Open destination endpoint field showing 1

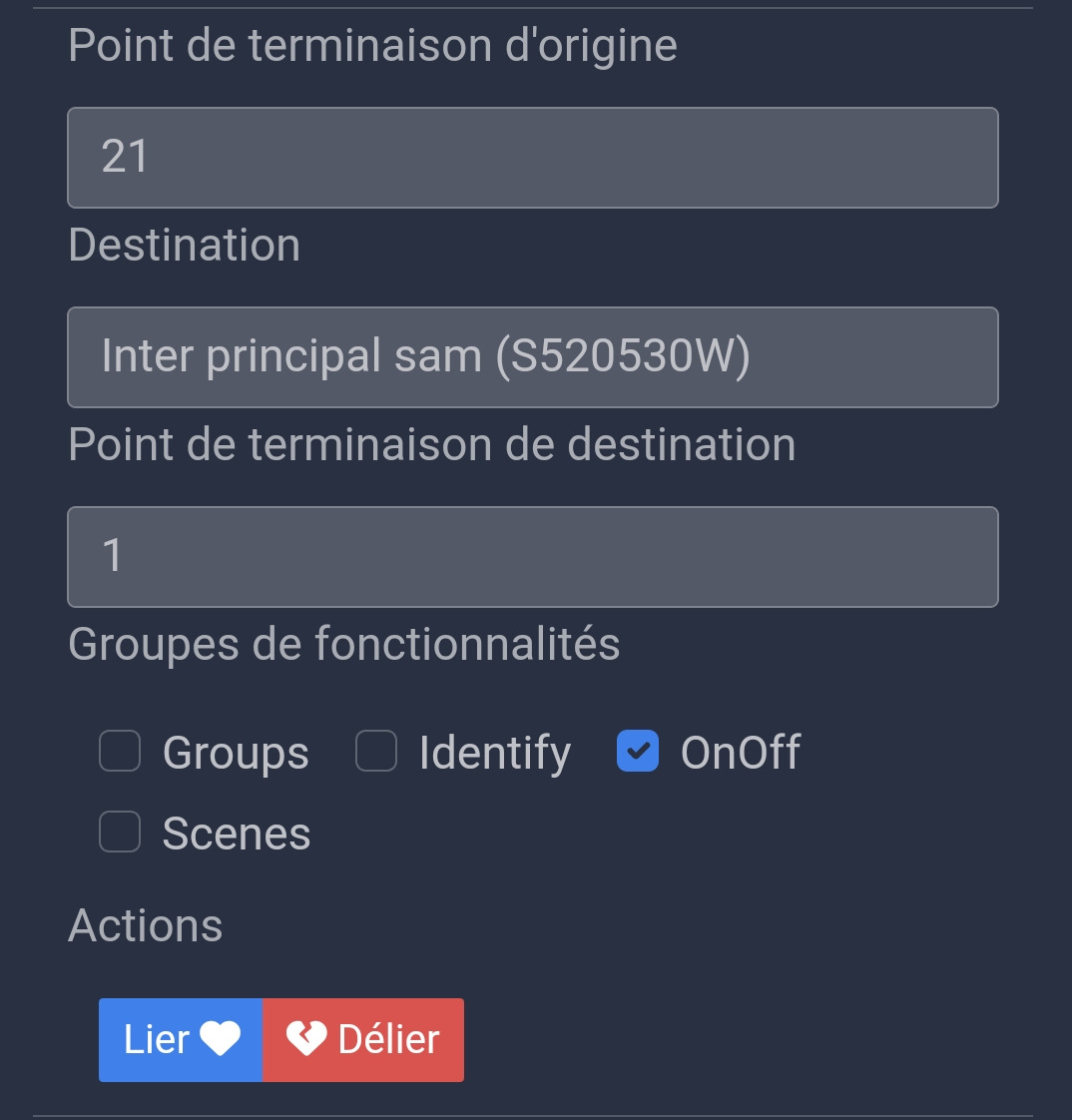(533, 557)
